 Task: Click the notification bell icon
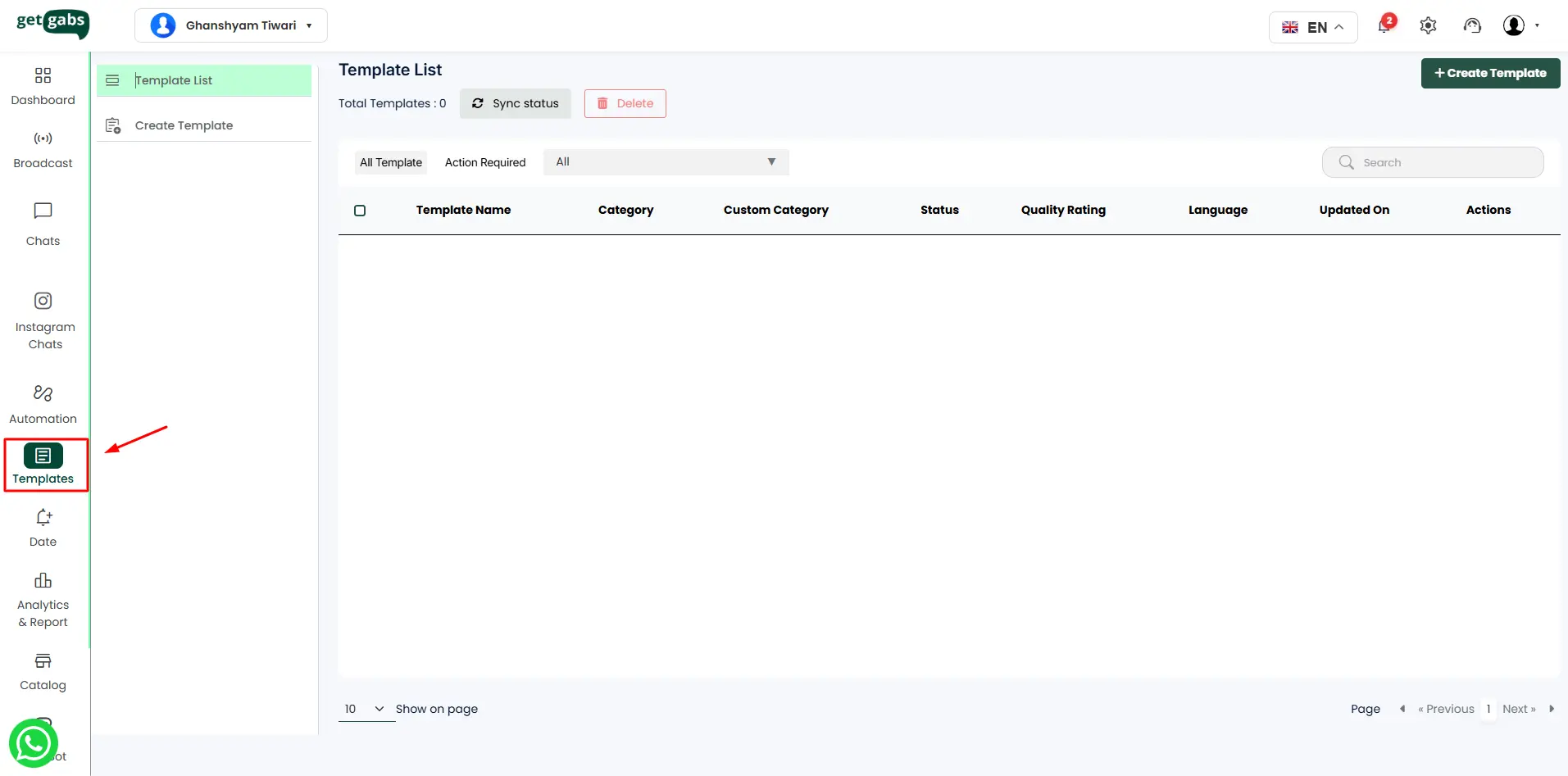click(1384, 26)
